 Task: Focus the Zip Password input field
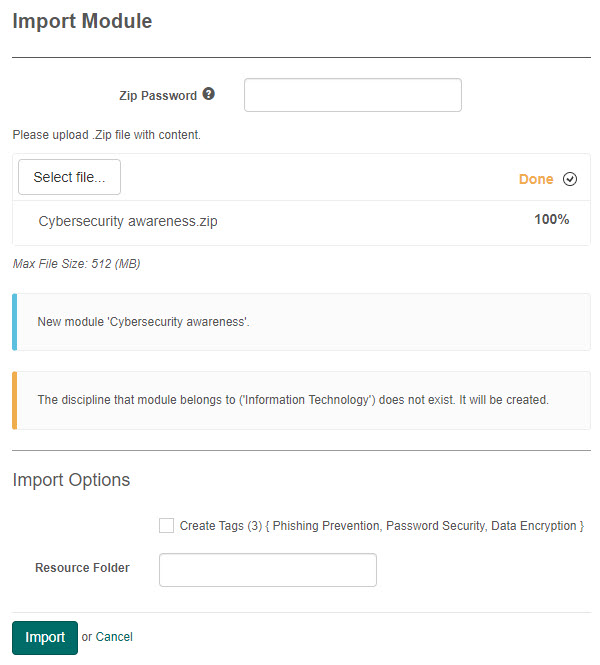click(x=352, y=95)
